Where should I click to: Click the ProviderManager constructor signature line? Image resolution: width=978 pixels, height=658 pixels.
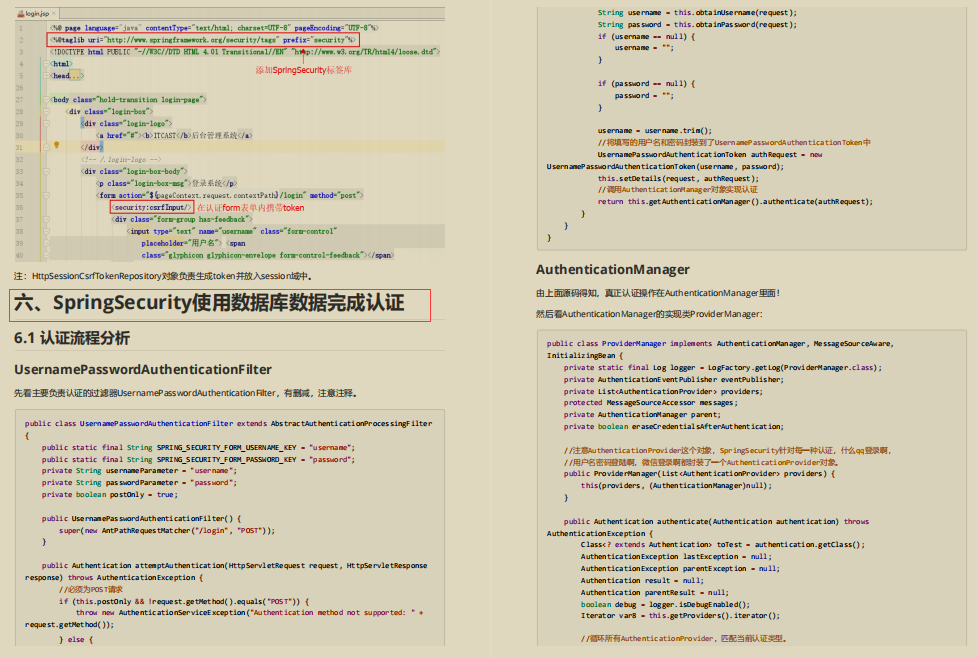pos(700,474)
